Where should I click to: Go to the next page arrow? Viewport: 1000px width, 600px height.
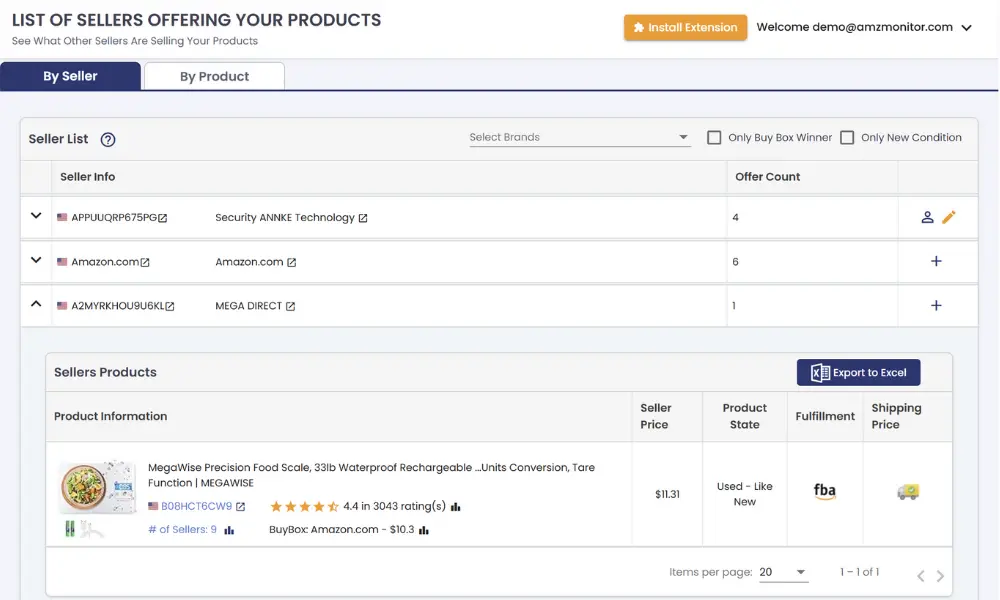[940, 576]
